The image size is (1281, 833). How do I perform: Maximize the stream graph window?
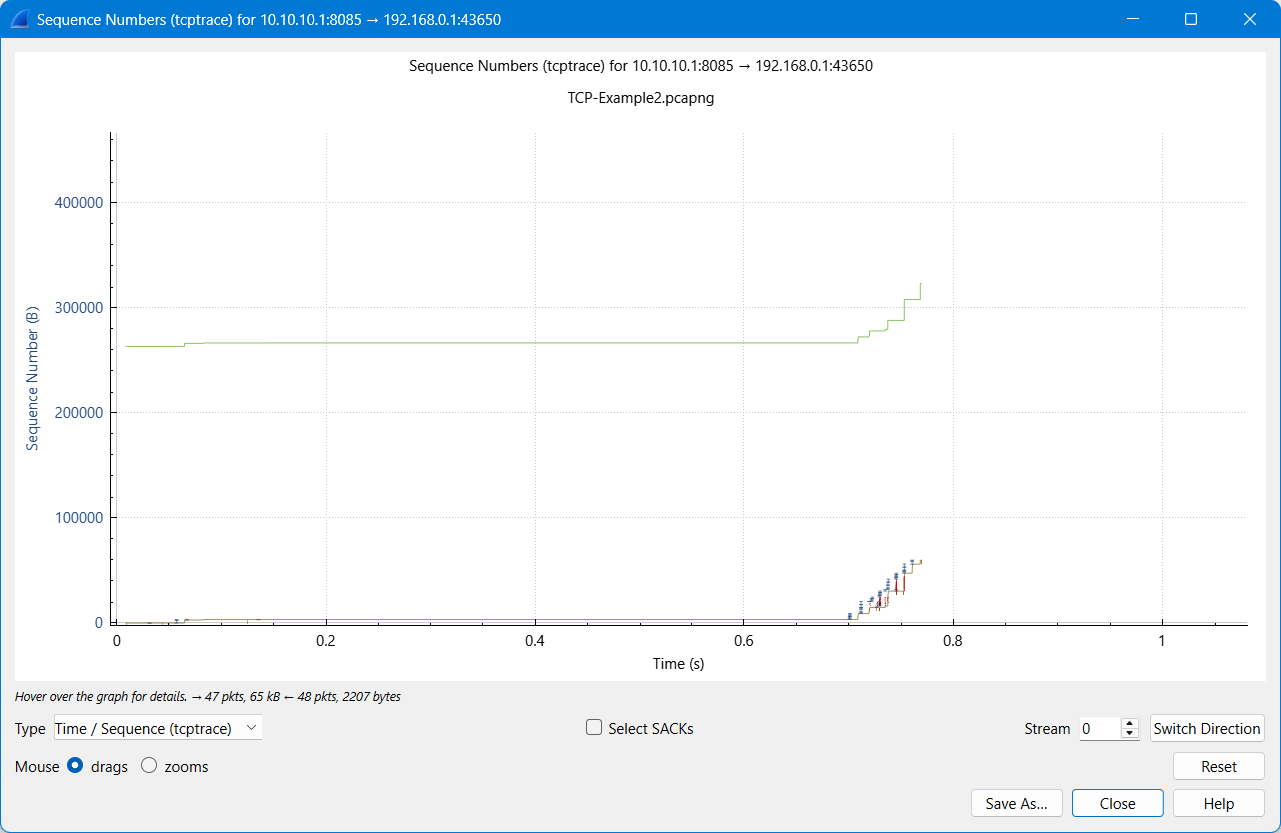(1190, 19)
